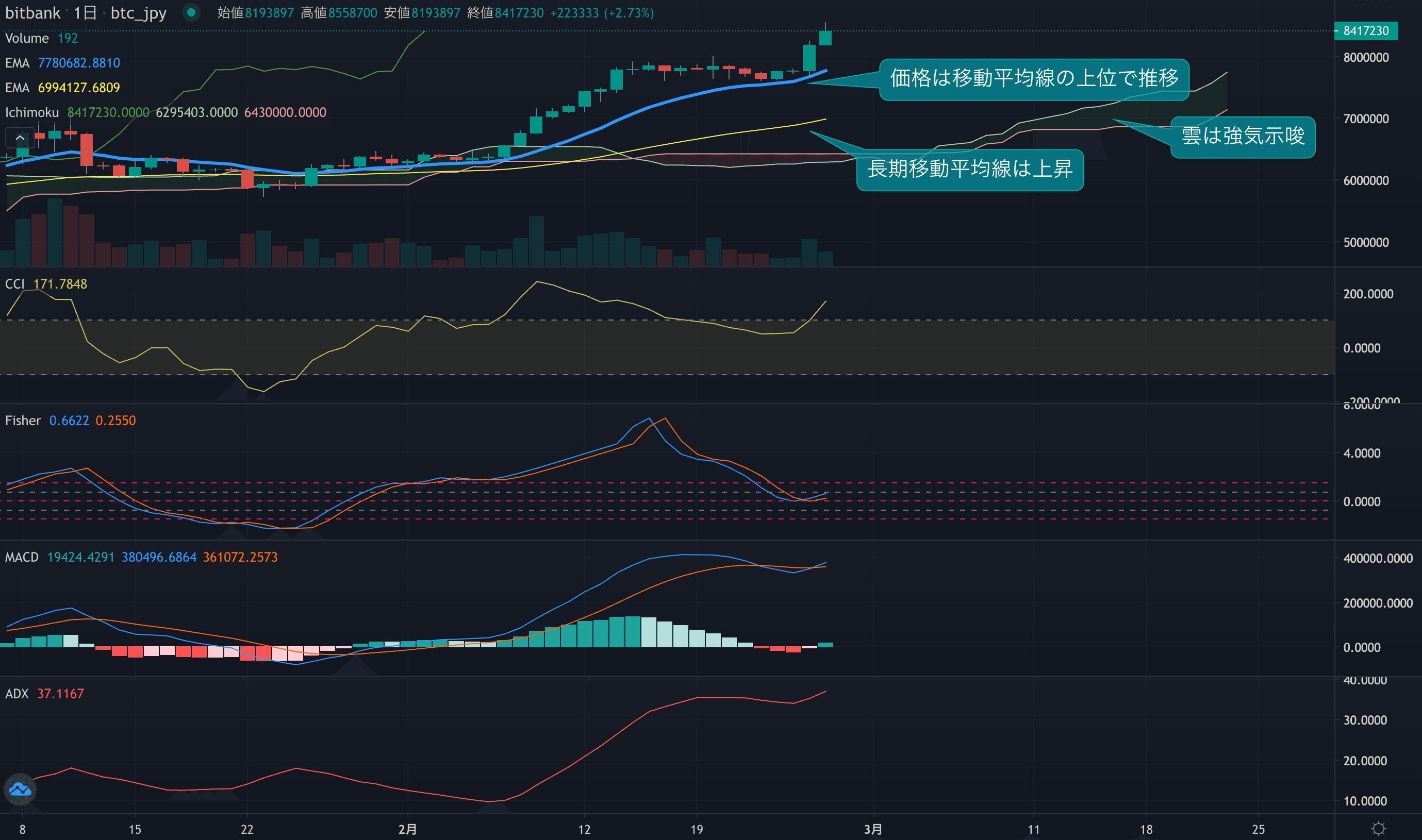The height and width of the screenshot is (840, 1422).
Task: Click the current price label 8417230
Action: pyautogui.click(x=1365, y=30)
